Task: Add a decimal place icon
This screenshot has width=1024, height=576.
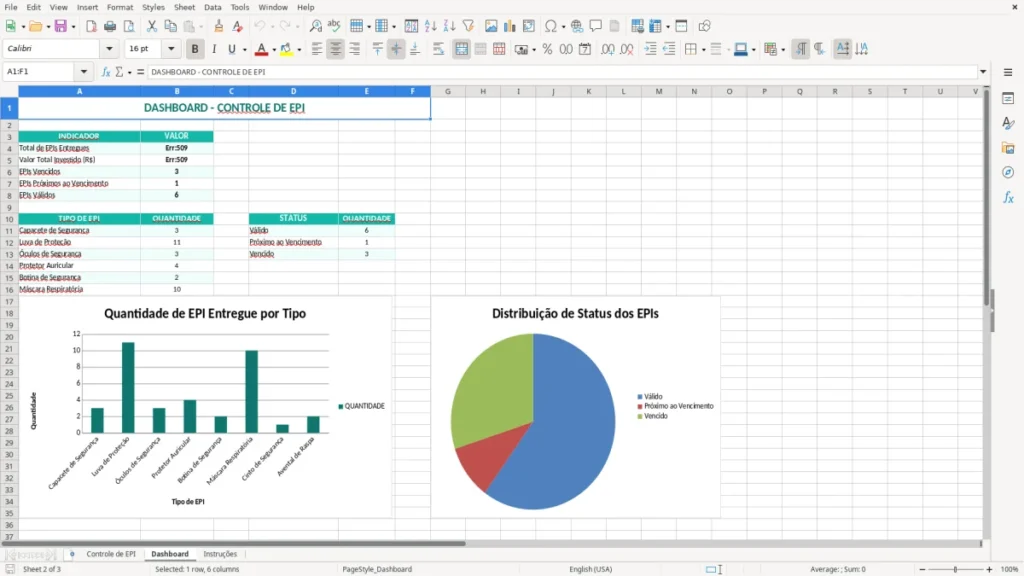Action: pyautogui.click(x=607, y=49)
